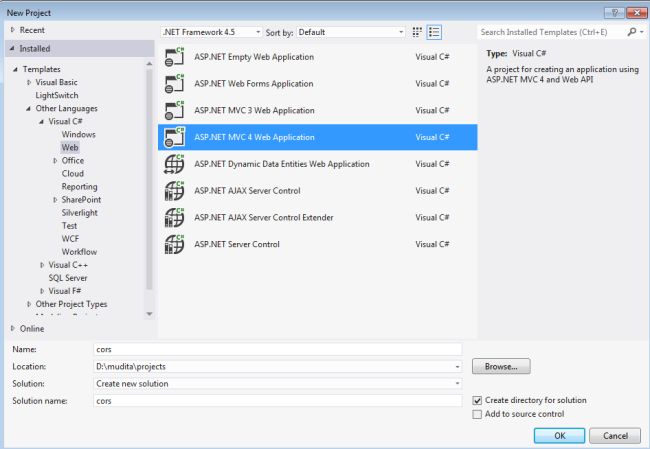Viewport: 650px width, 449px height.
Task: Open the Sort by Default dropdown
Action: (351, 32)
